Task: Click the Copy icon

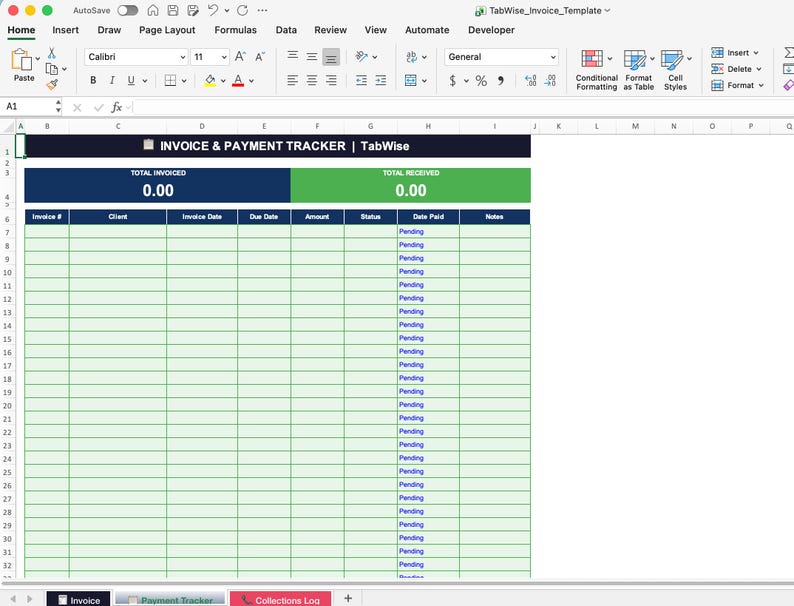Action: [x=51, y=69]
